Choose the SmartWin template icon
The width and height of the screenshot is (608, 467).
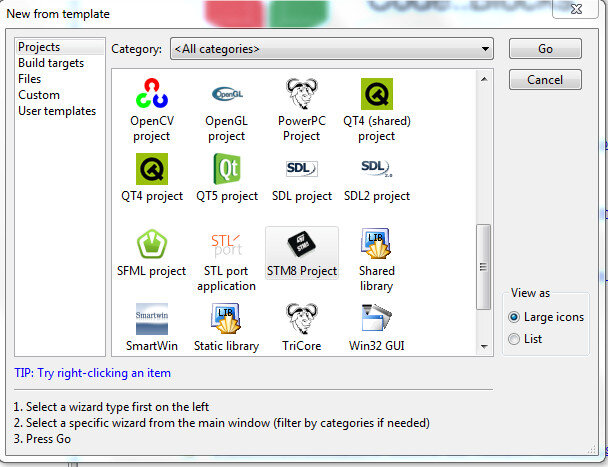coord(152,319)
